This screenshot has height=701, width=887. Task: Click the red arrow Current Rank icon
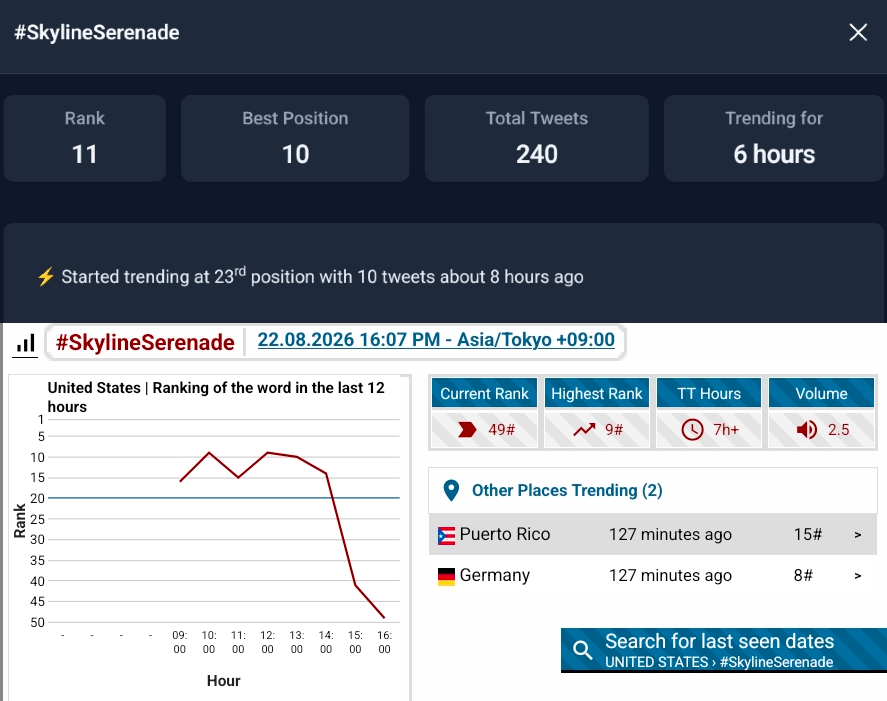tap(467, 430)
